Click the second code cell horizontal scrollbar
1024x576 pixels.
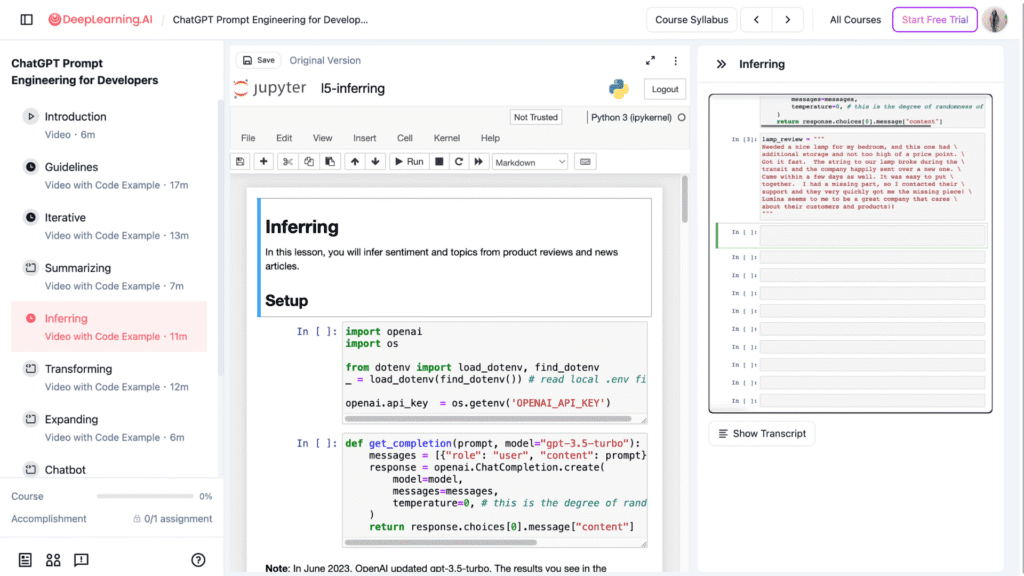pyautogui.click(x=440, y=542)
